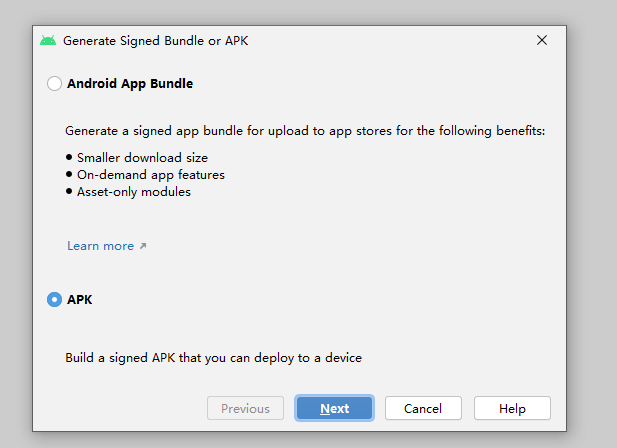Click the bold APK label text

tap(79, 300)
